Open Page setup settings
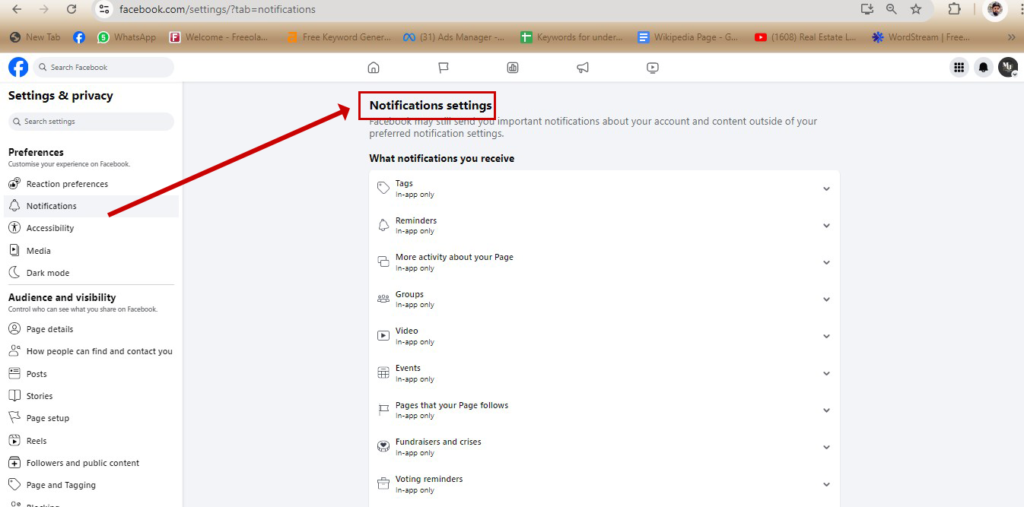Viewport: 1024px width, 507px height. pos(91,418)
